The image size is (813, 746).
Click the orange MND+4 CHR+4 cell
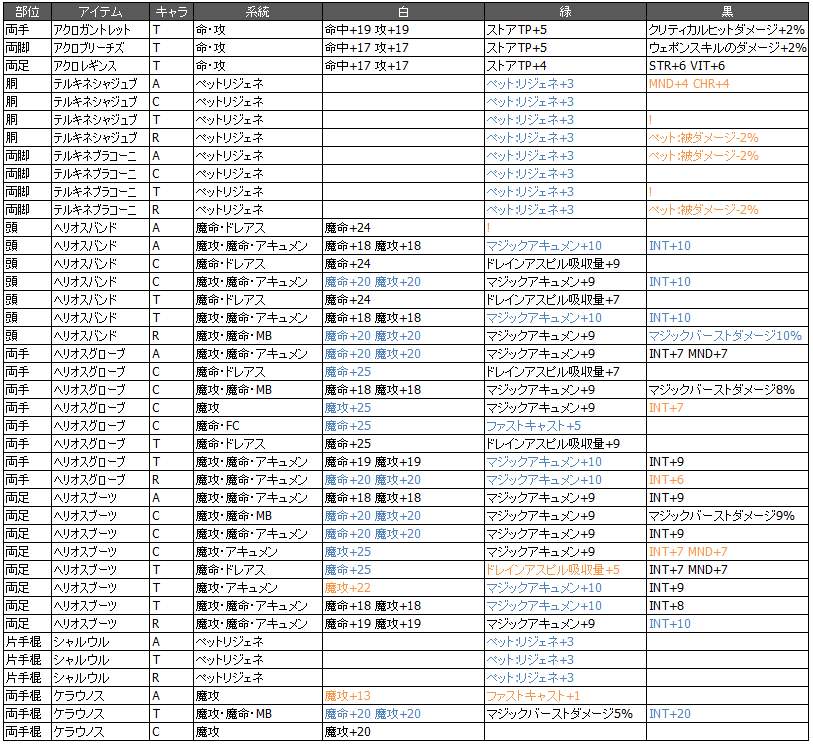pos(727,84)
